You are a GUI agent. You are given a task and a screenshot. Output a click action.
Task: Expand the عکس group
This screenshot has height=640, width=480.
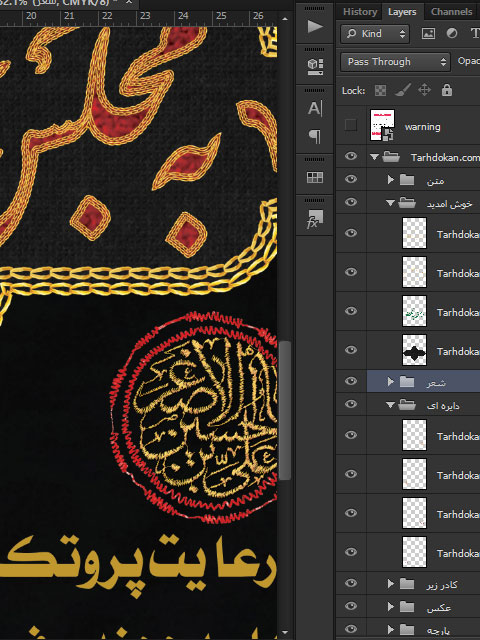point(391,607)
